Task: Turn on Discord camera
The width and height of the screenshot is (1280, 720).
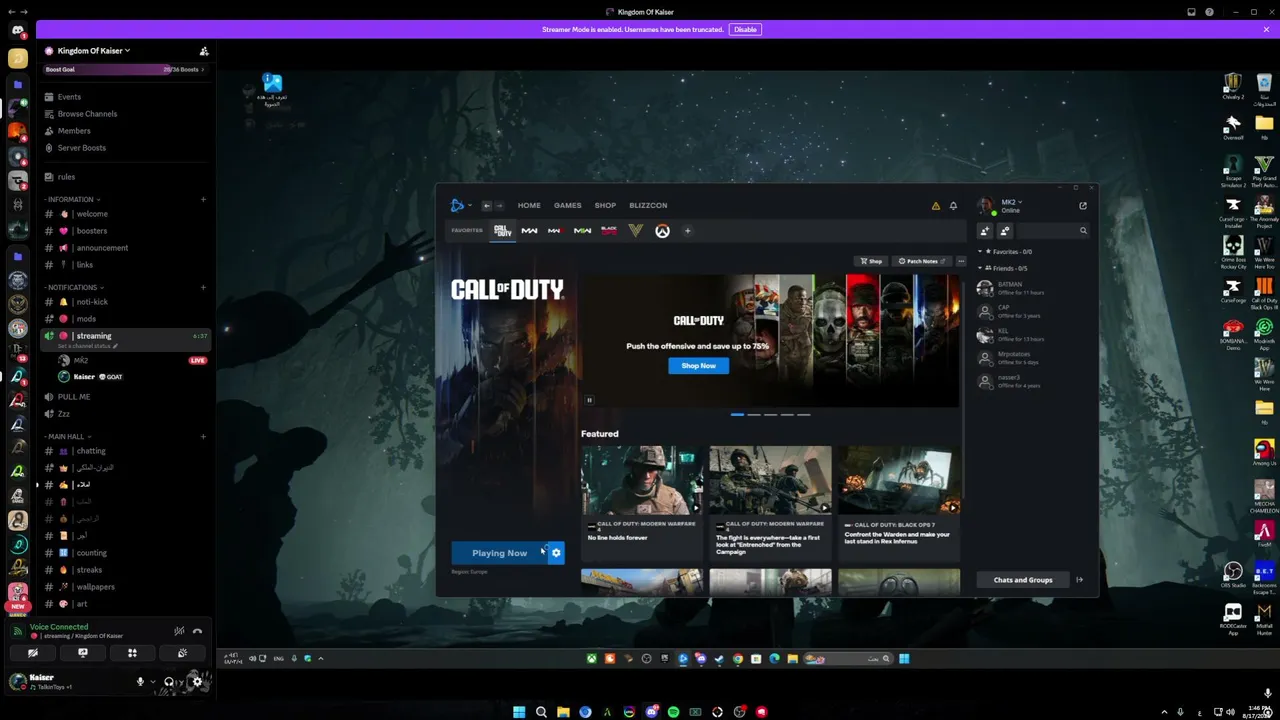Action: 33,653
